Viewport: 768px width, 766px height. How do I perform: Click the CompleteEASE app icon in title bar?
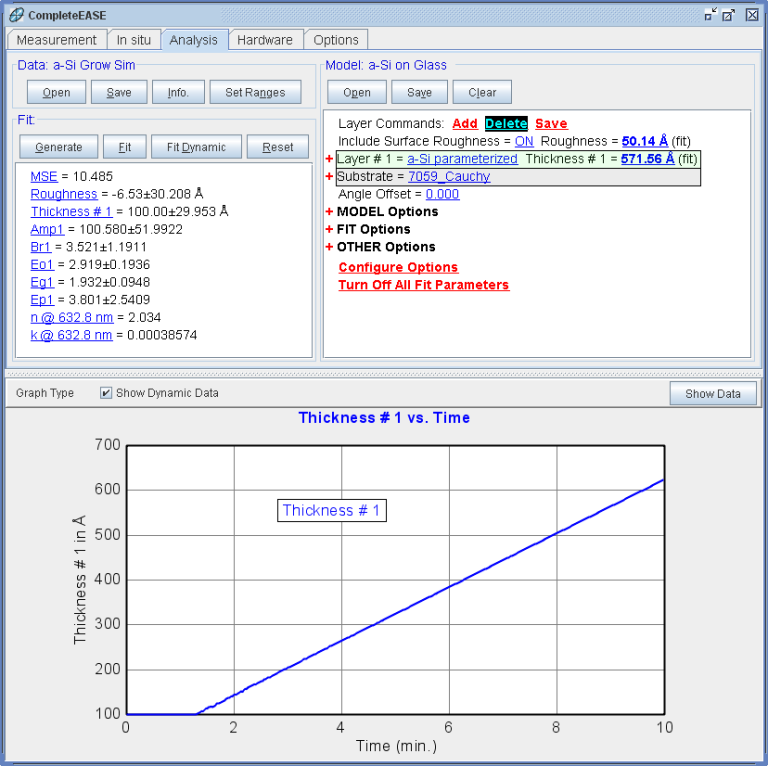point(15,15)
